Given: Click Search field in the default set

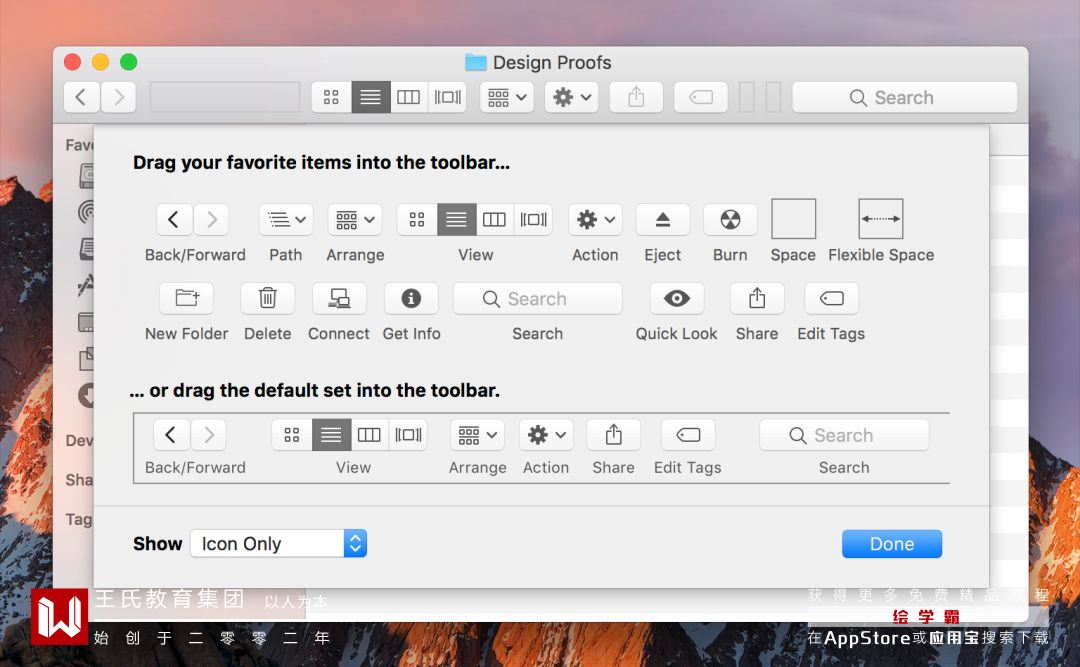Looking at the screenshot, I should point(844,435).
